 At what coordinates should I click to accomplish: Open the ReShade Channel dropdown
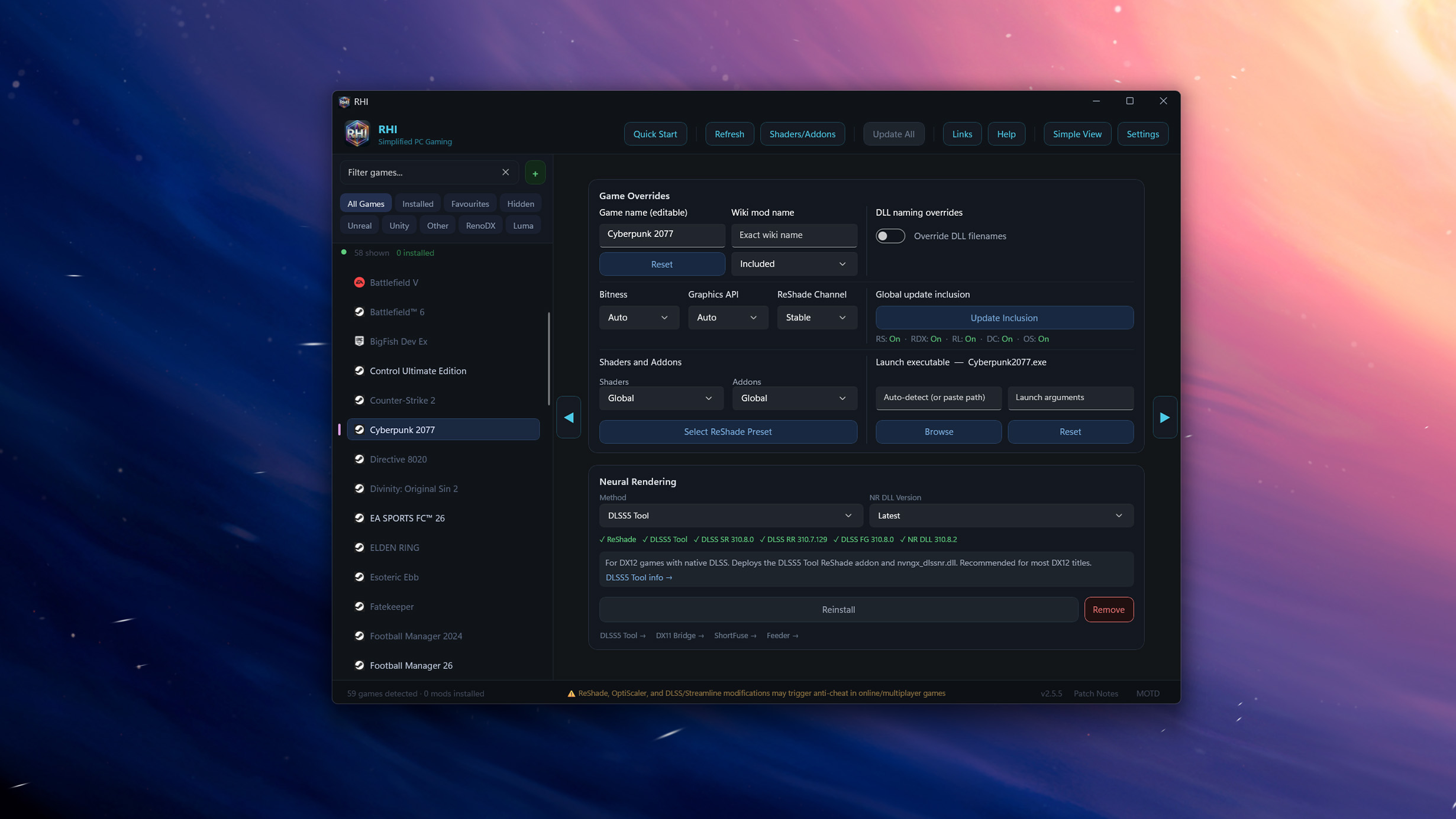pyautogui.click(x=816, y=318)
